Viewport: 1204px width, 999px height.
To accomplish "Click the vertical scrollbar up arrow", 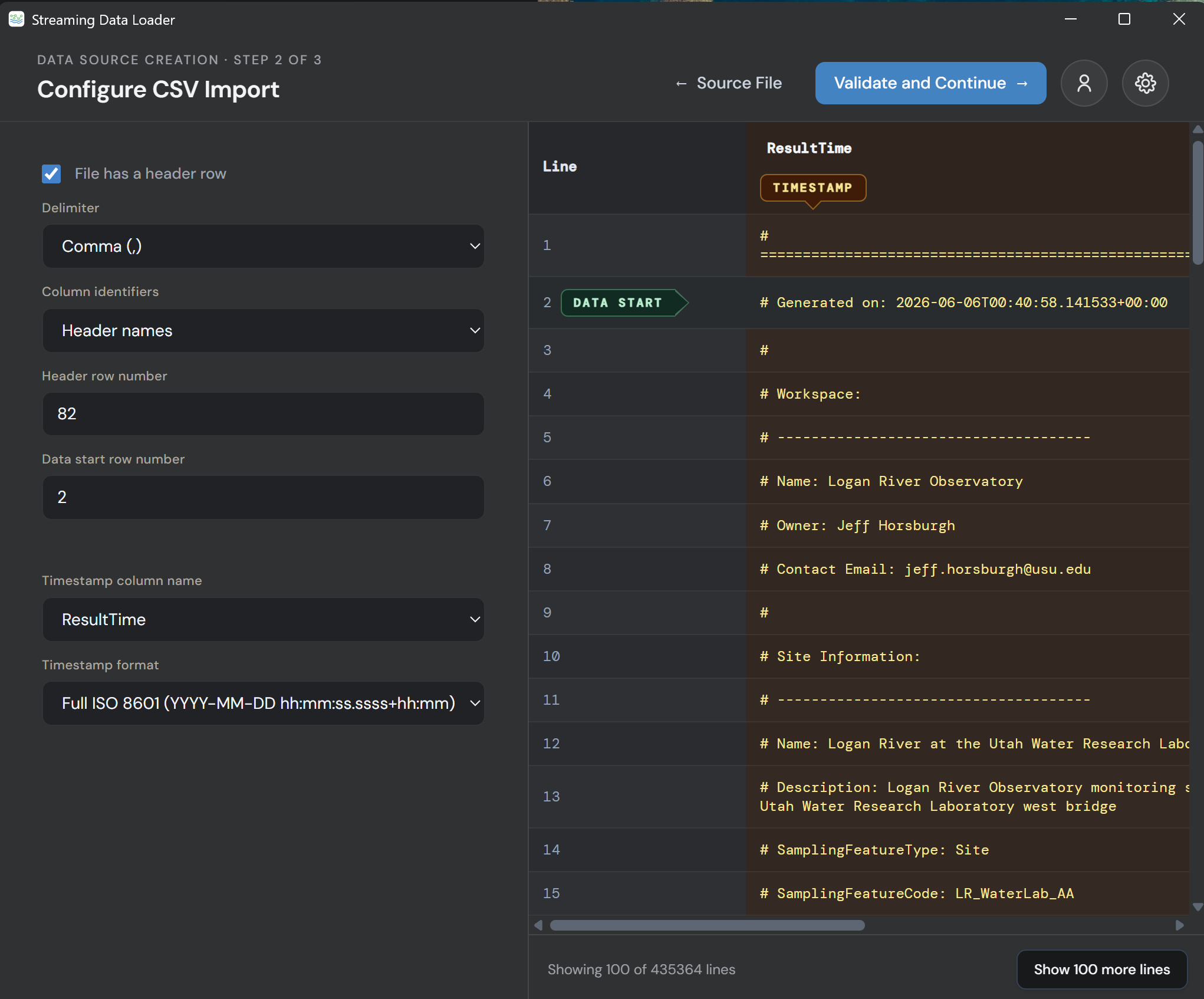I will point(1197,130).
